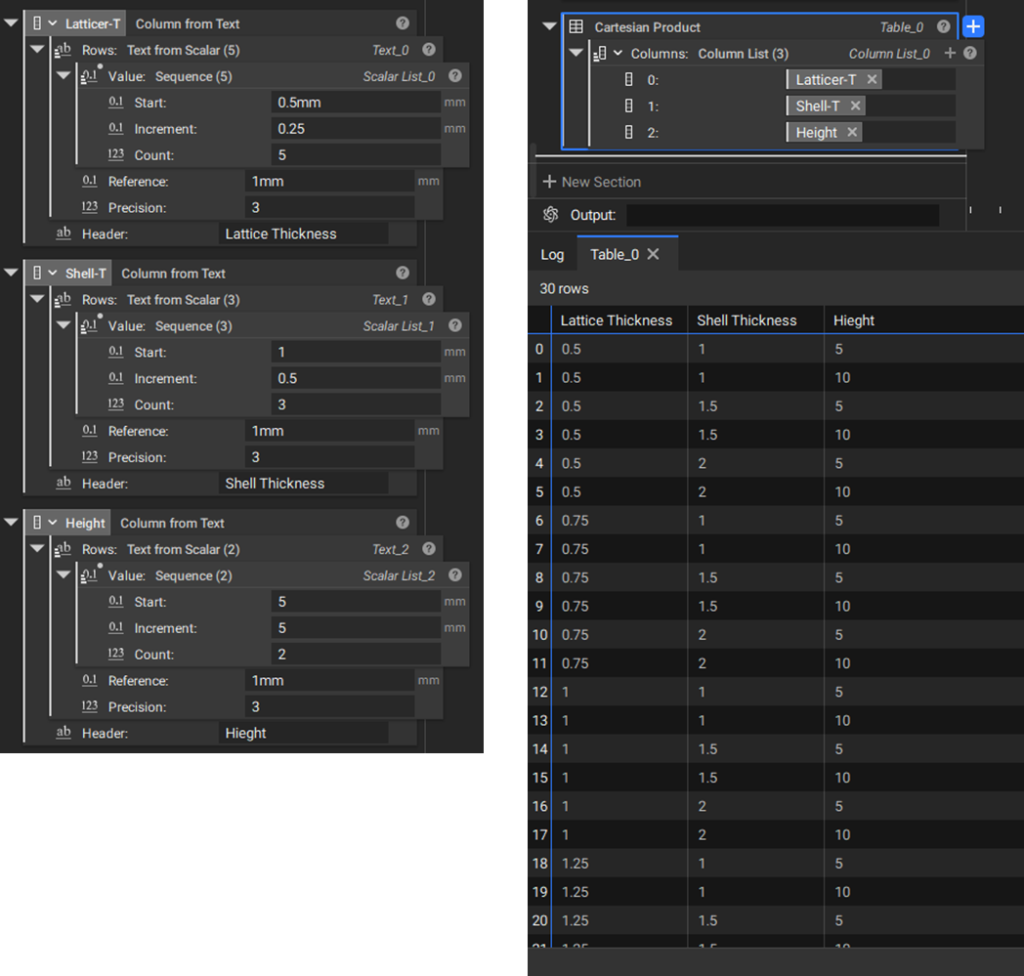Image resolution: width=1024 pixels, height=976 pixels.
Task: Edit Height Precision field value 3
Action: pyautogui.click(x=330, y=707)
